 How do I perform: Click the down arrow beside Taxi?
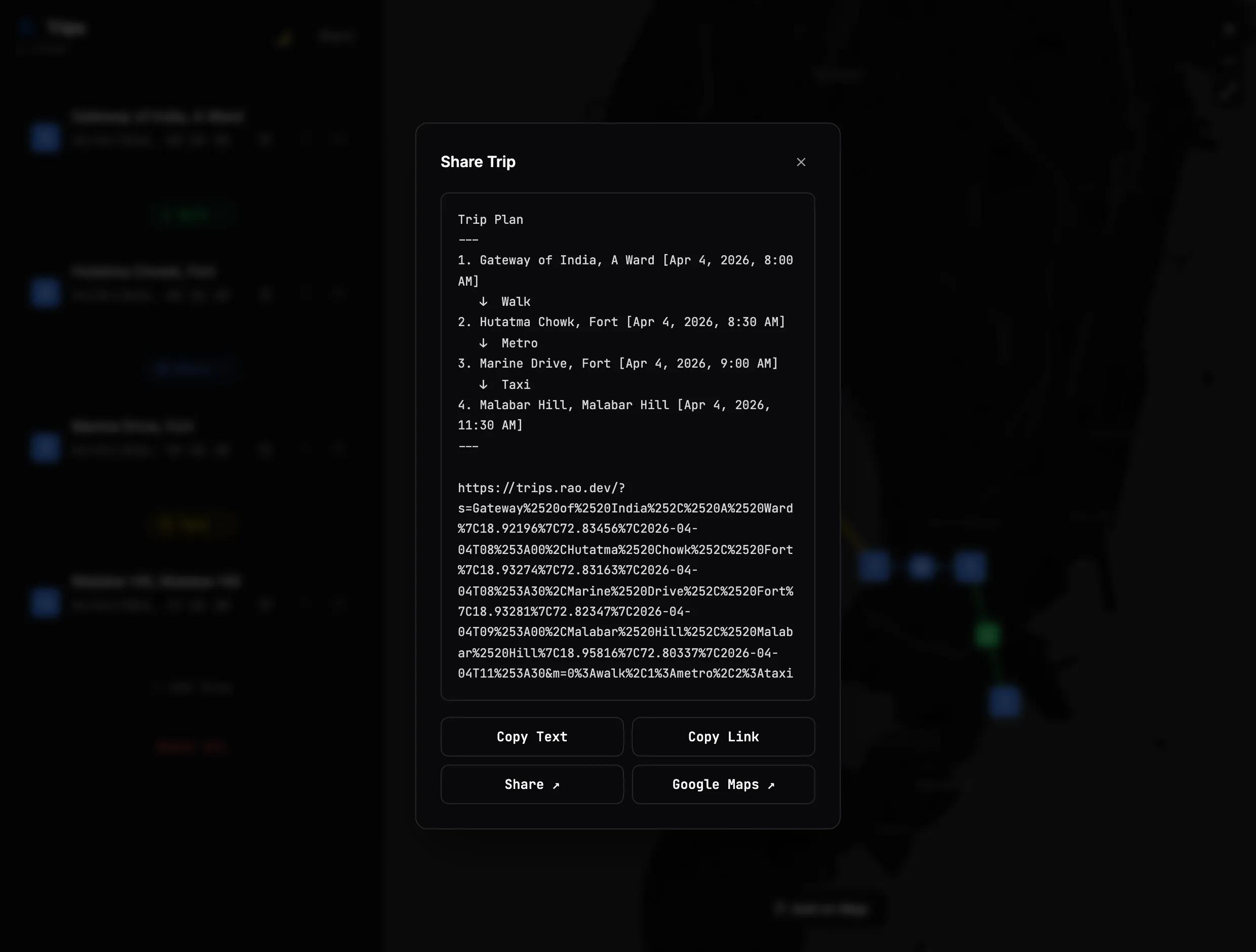483,384
